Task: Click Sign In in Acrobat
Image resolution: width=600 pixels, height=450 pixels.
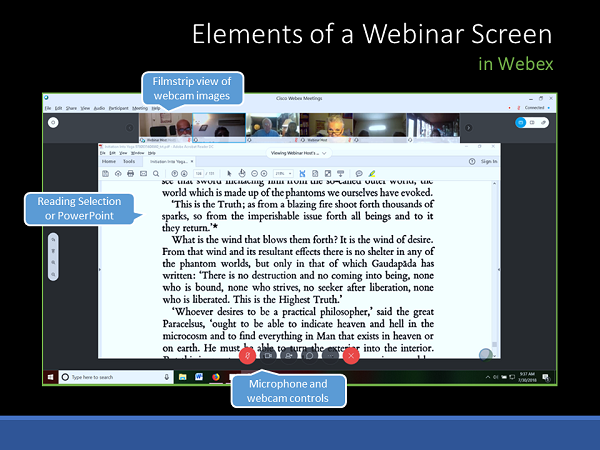Action: tap(489, 161)
